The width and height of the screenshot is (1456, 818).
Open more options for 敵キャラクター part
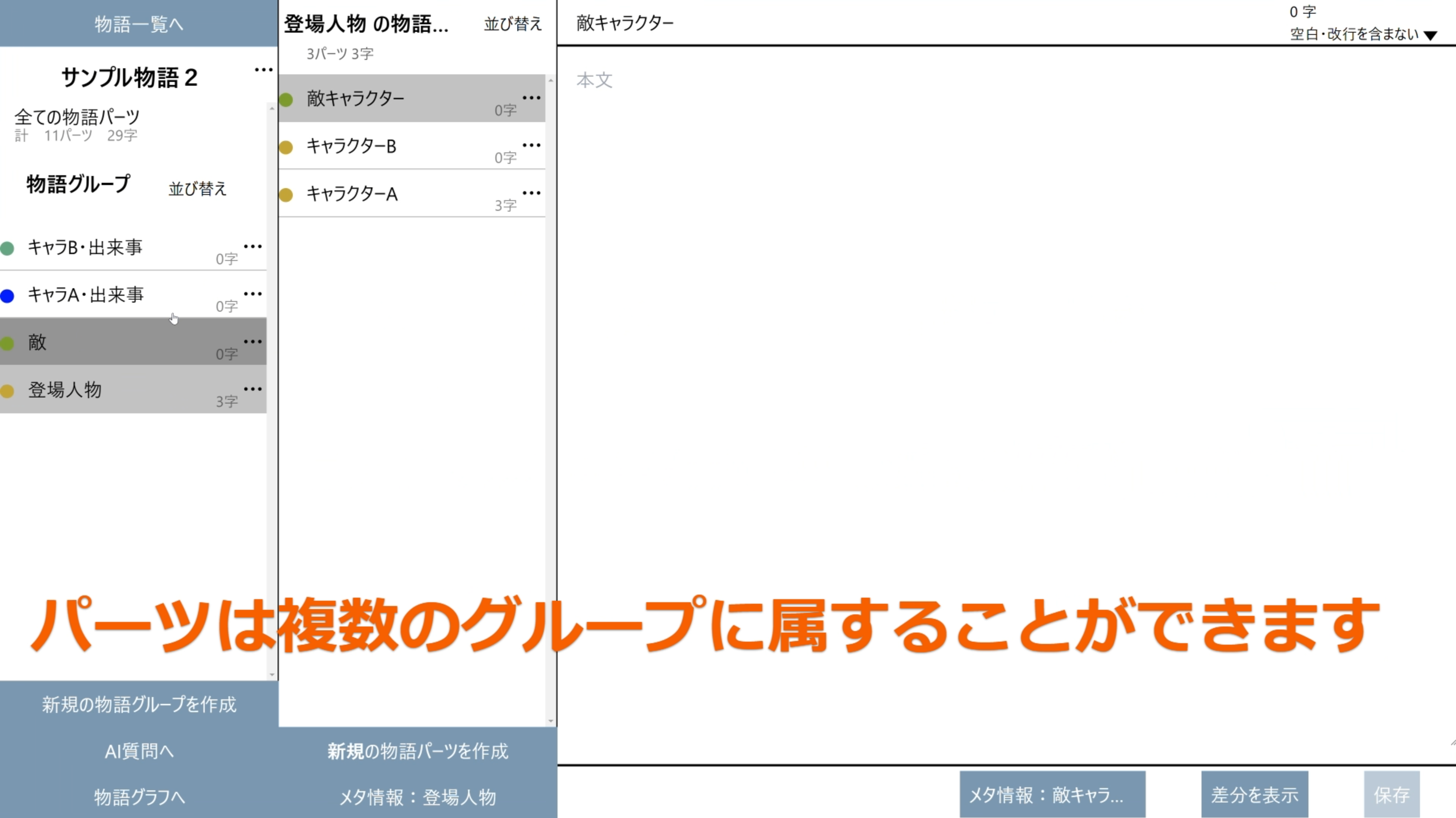click(x=531, y=98)
